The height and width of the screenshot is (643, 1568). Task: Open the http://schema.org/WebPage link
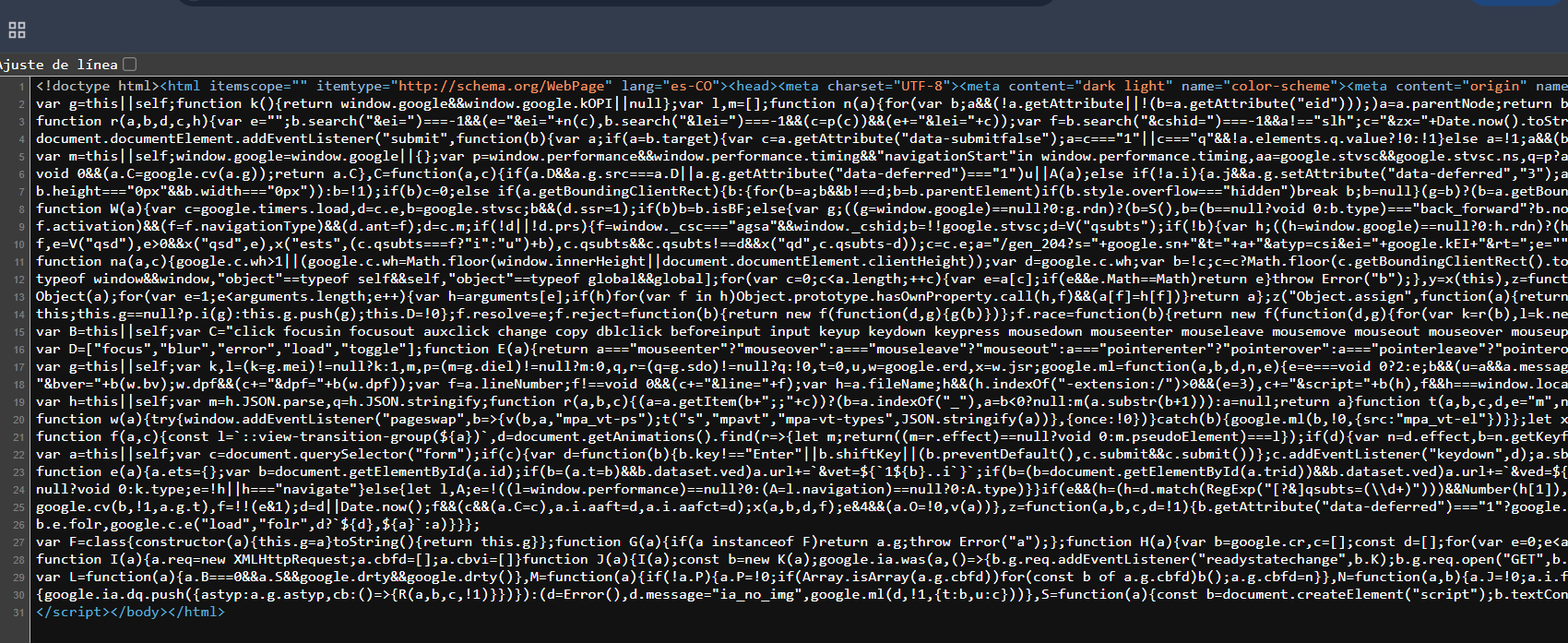tap(504, 86)
